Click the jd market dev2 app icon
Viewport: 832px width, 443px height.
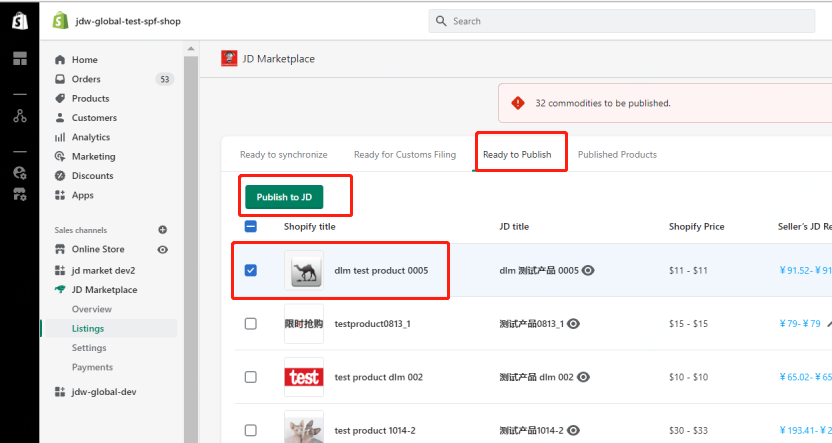[60, 271]
